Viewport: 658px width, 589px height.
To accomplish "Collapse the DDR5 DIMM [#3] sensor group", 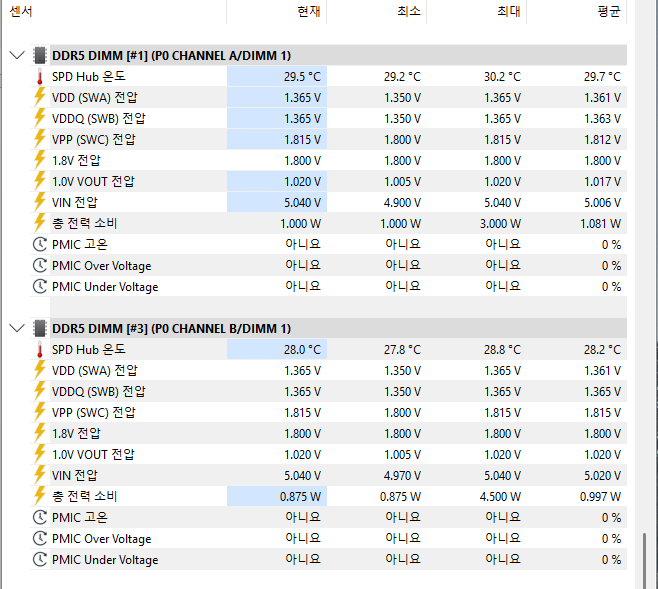I will pyautogui.click(x=16, y=328).
